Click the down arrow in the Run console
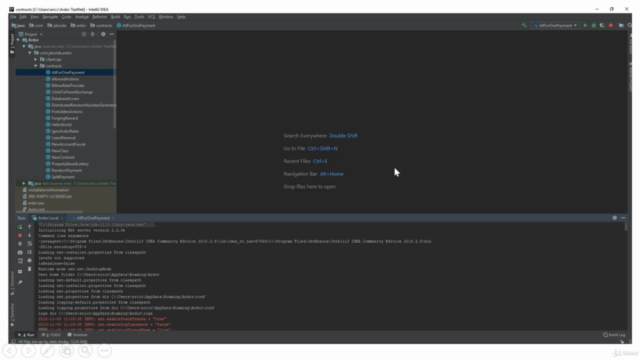 click(x=29, y=236)
